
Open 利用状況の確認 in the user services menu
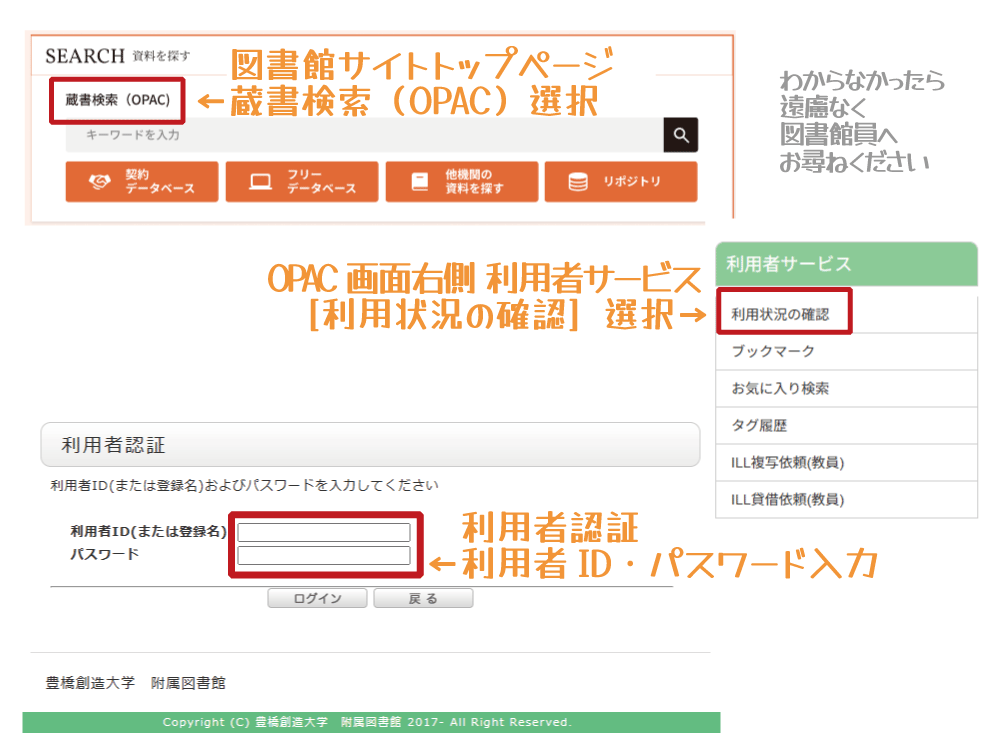[x=781, y=314]
